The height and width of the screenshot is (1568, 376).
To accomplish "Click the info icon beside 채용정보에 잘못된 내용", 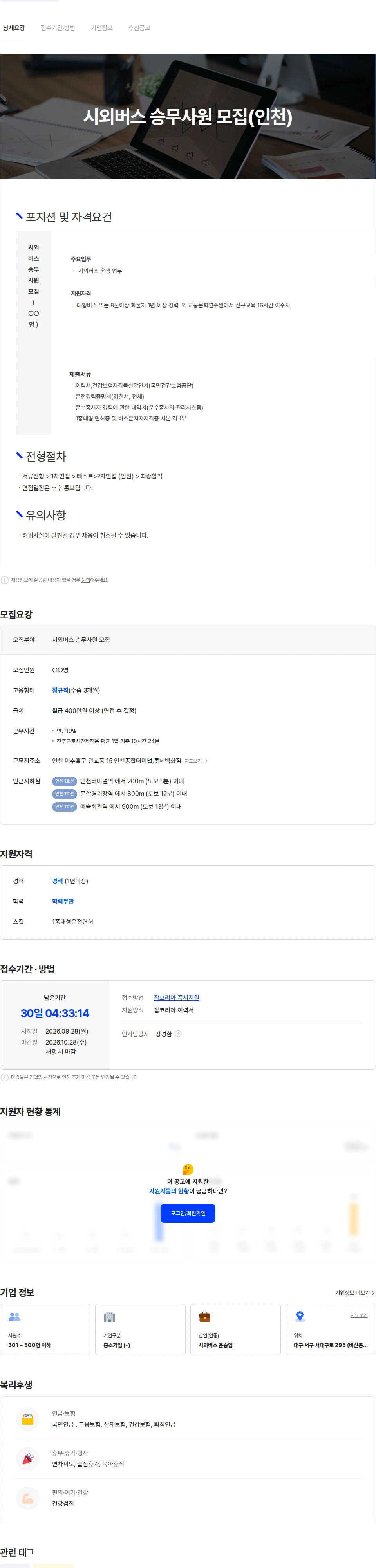I will [5, 580].
